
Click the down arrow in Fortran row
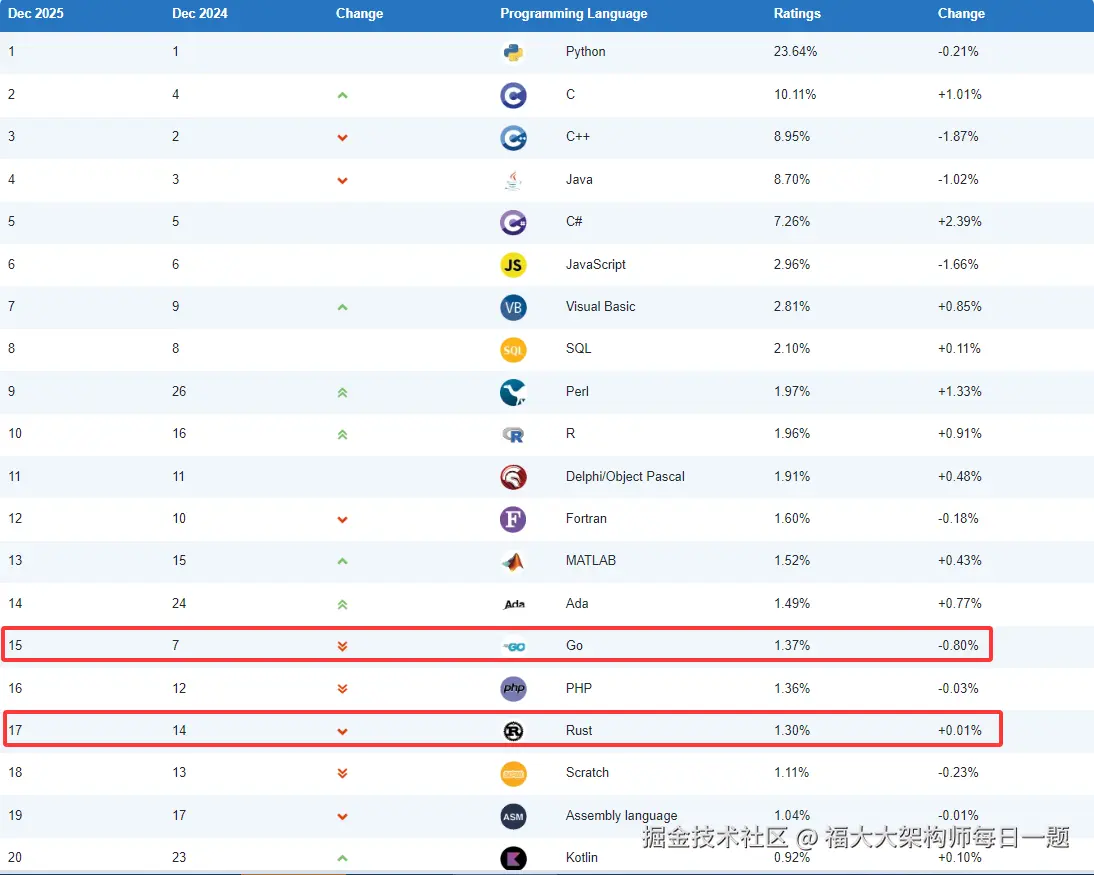pos(342,520)
